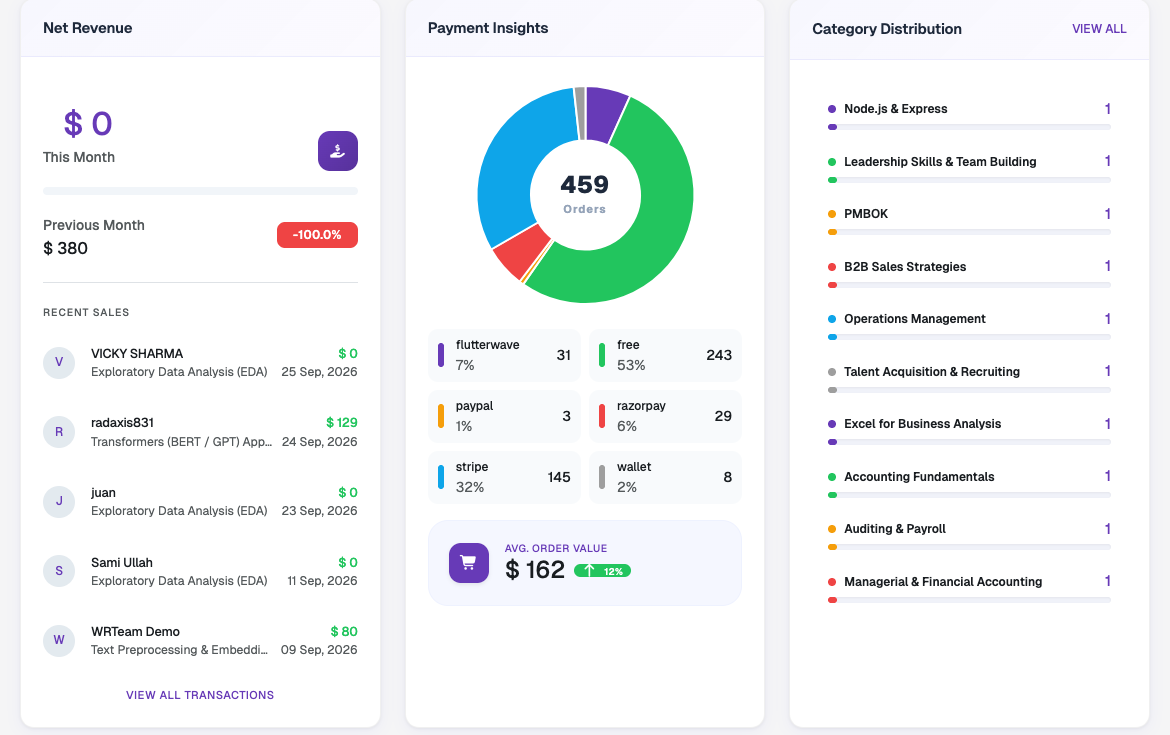Click the -100.0% change badge
1170x735 pixels.
[x=317, y=235]
